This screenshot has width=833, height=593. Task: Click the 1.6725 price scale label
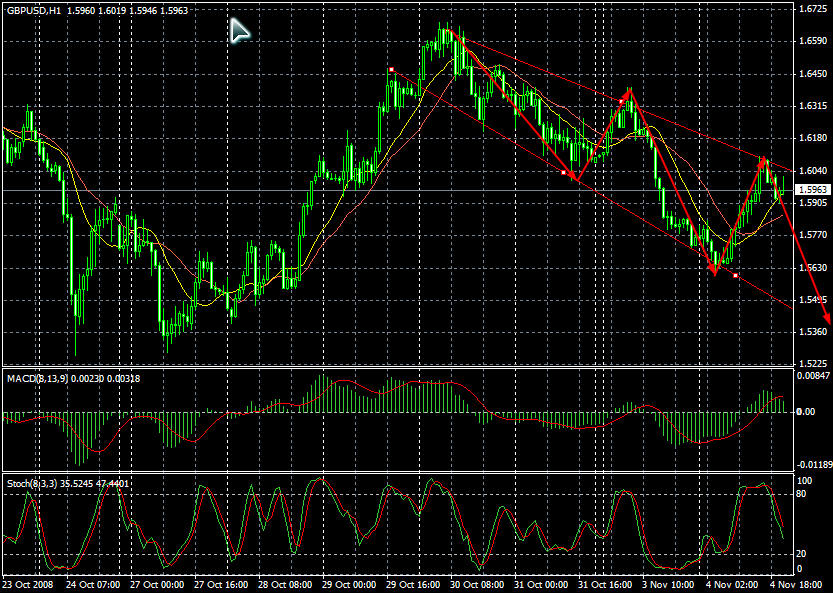pos(813,9)
